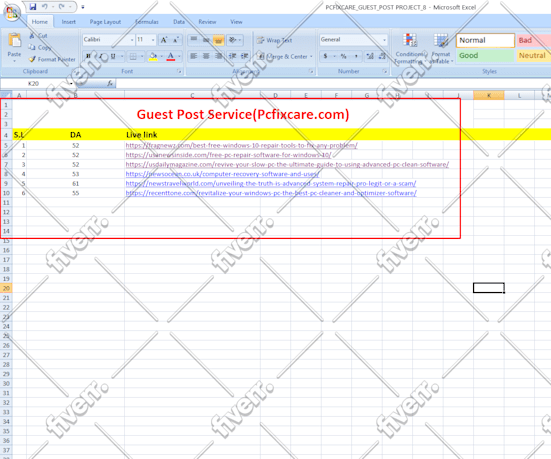Image resolution: width=551 pixels, height=459 pixels.
Task: Click Merge & Center
Action: click(283, 56)
